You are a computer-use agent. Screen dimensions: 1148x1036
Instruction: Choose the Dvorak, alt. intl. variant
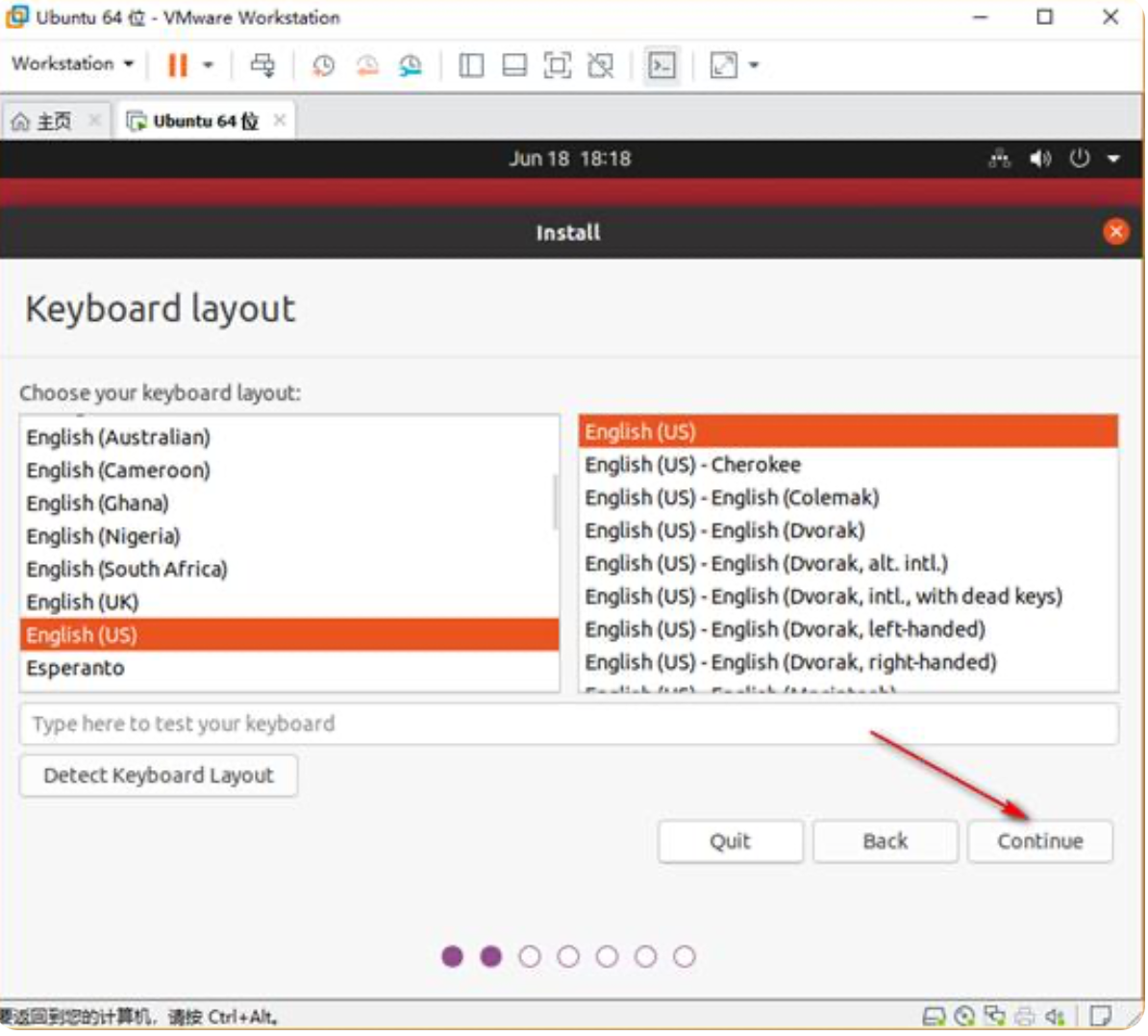click(849, 563)
